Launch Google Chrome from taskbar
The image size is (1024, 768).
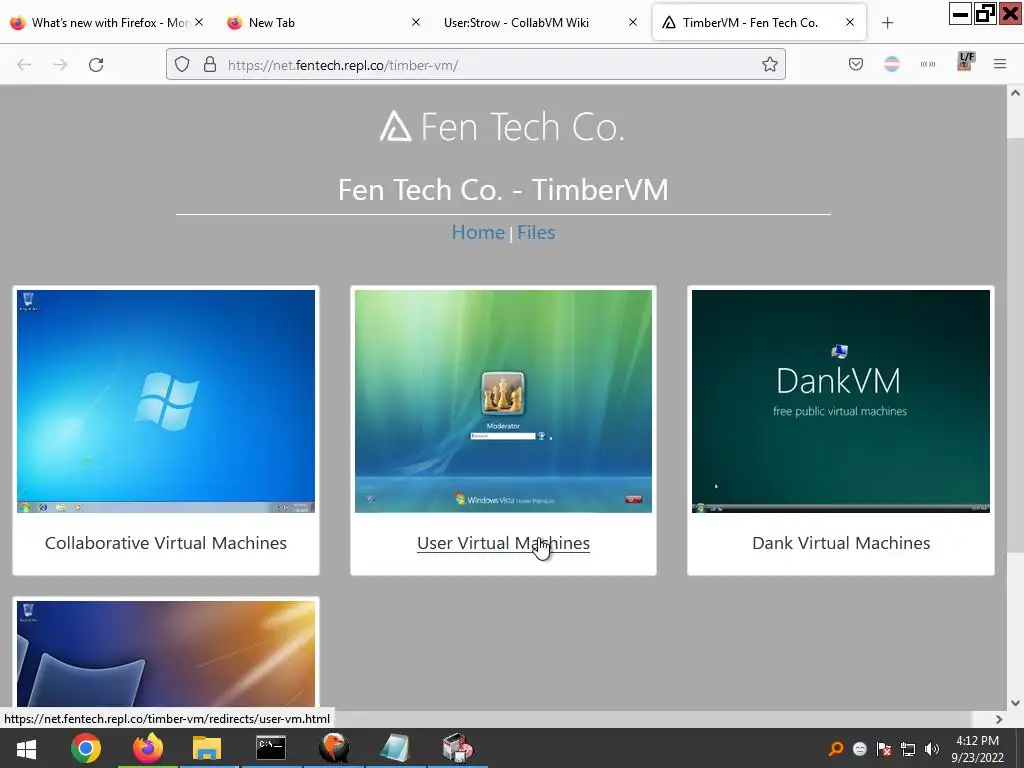86,748
